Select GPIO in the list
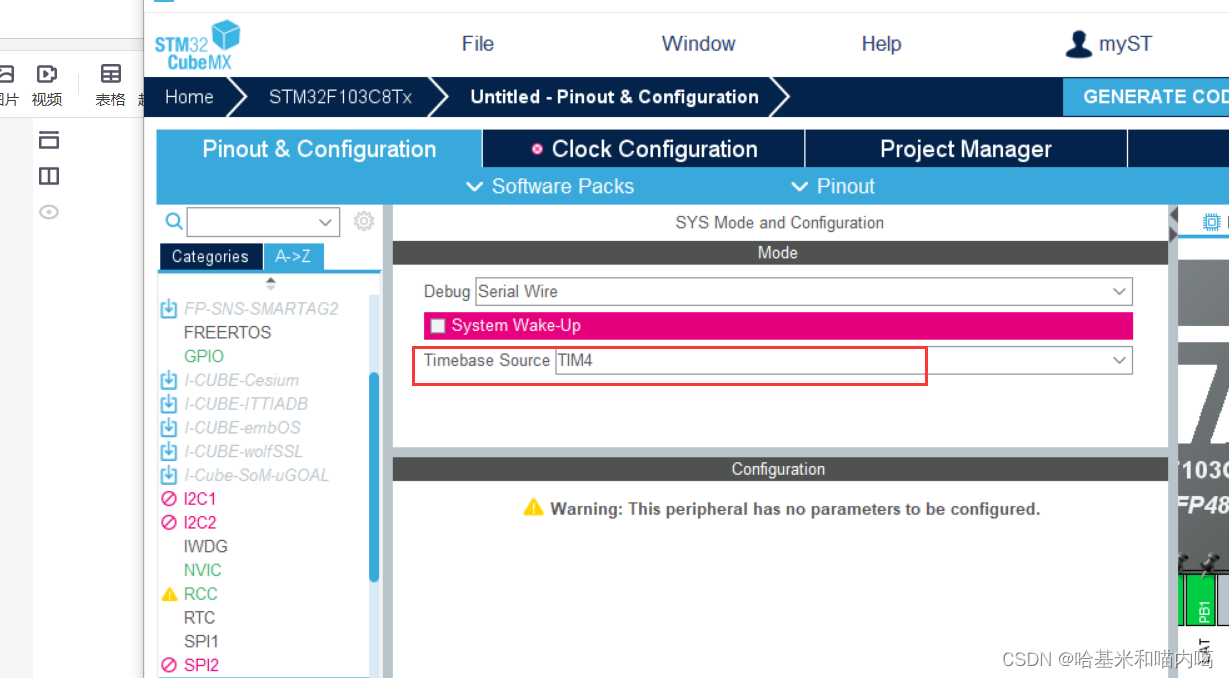The image size is (1229, 678). [203, 356]
